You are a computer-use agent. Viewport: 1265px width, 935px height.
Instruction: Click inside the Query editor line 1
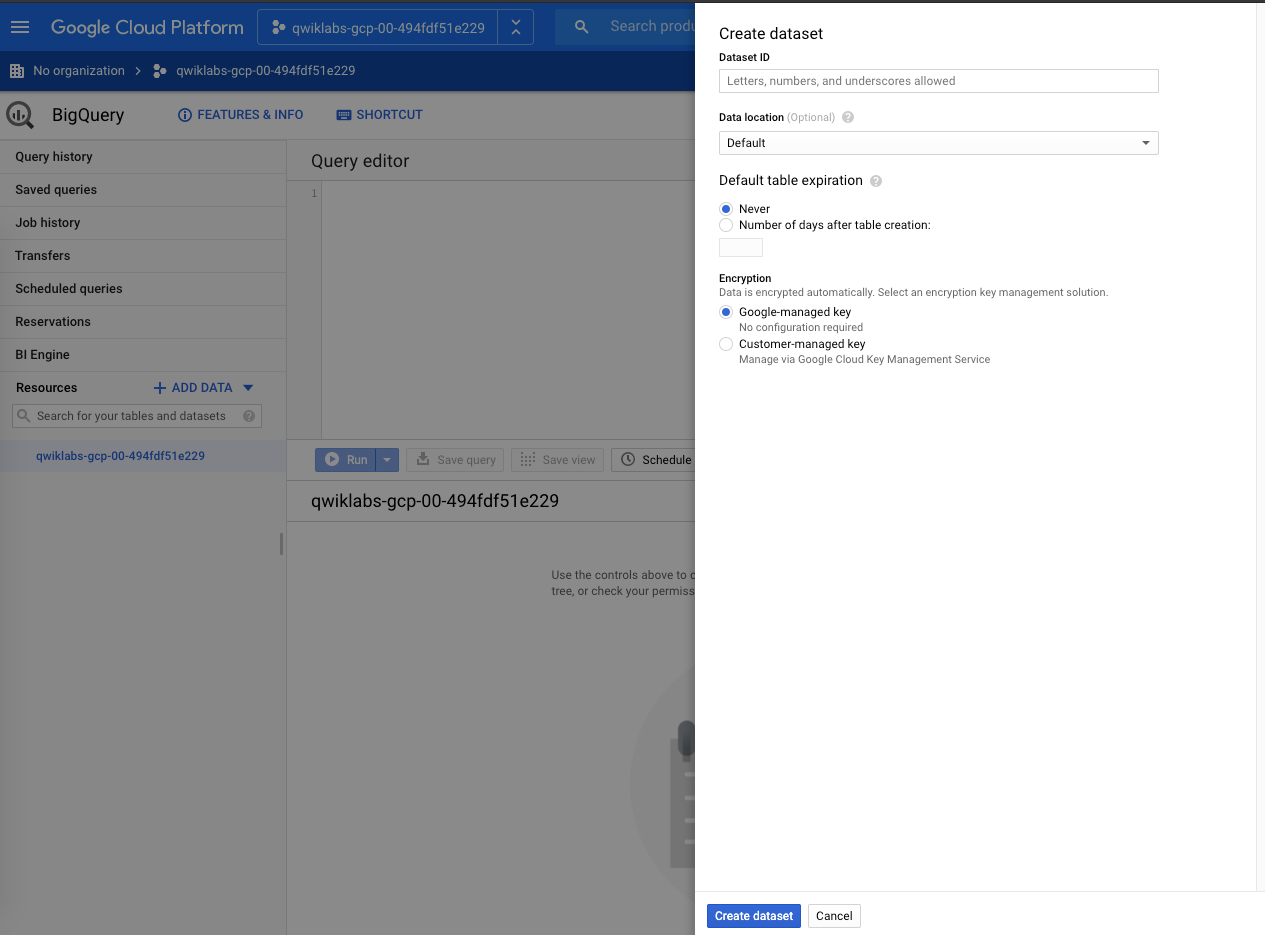508,193
